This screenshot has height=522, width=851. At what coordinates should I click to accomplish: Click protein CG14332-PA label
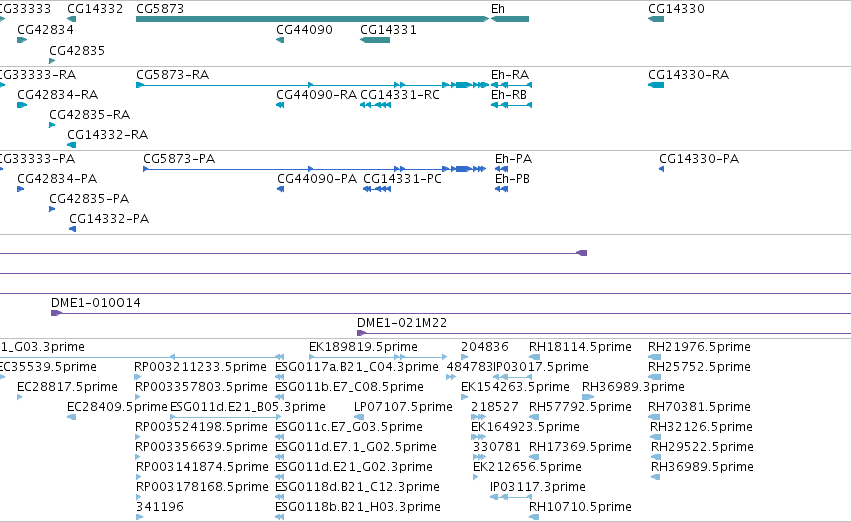pos(109,219)
